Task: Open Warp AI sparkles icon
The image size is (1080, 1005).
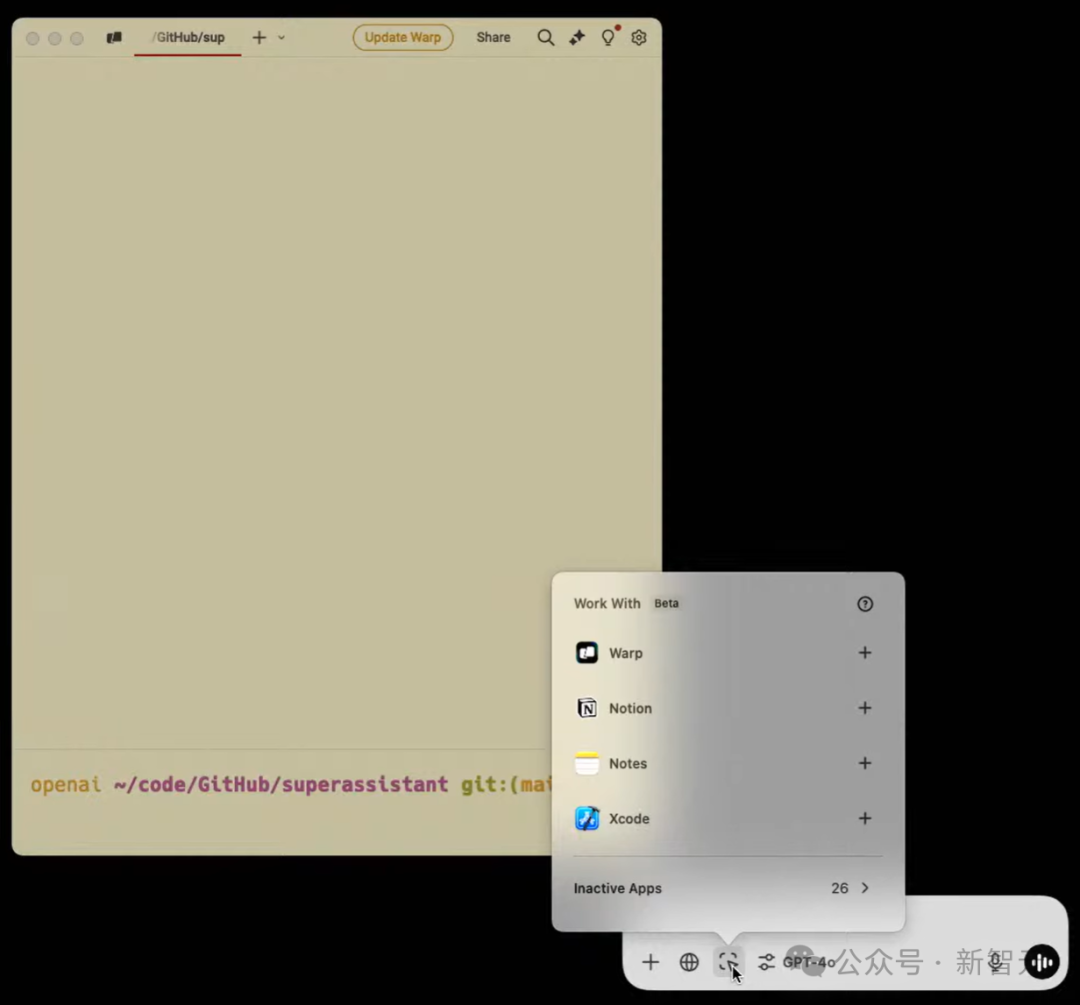Action: click(577, 37)
